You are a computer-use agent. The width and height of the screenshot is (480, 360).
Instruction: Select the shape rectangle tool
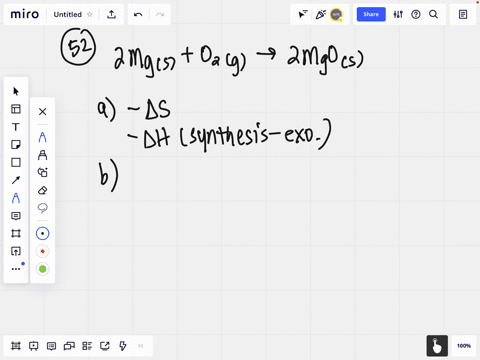(x=16, y=162)
